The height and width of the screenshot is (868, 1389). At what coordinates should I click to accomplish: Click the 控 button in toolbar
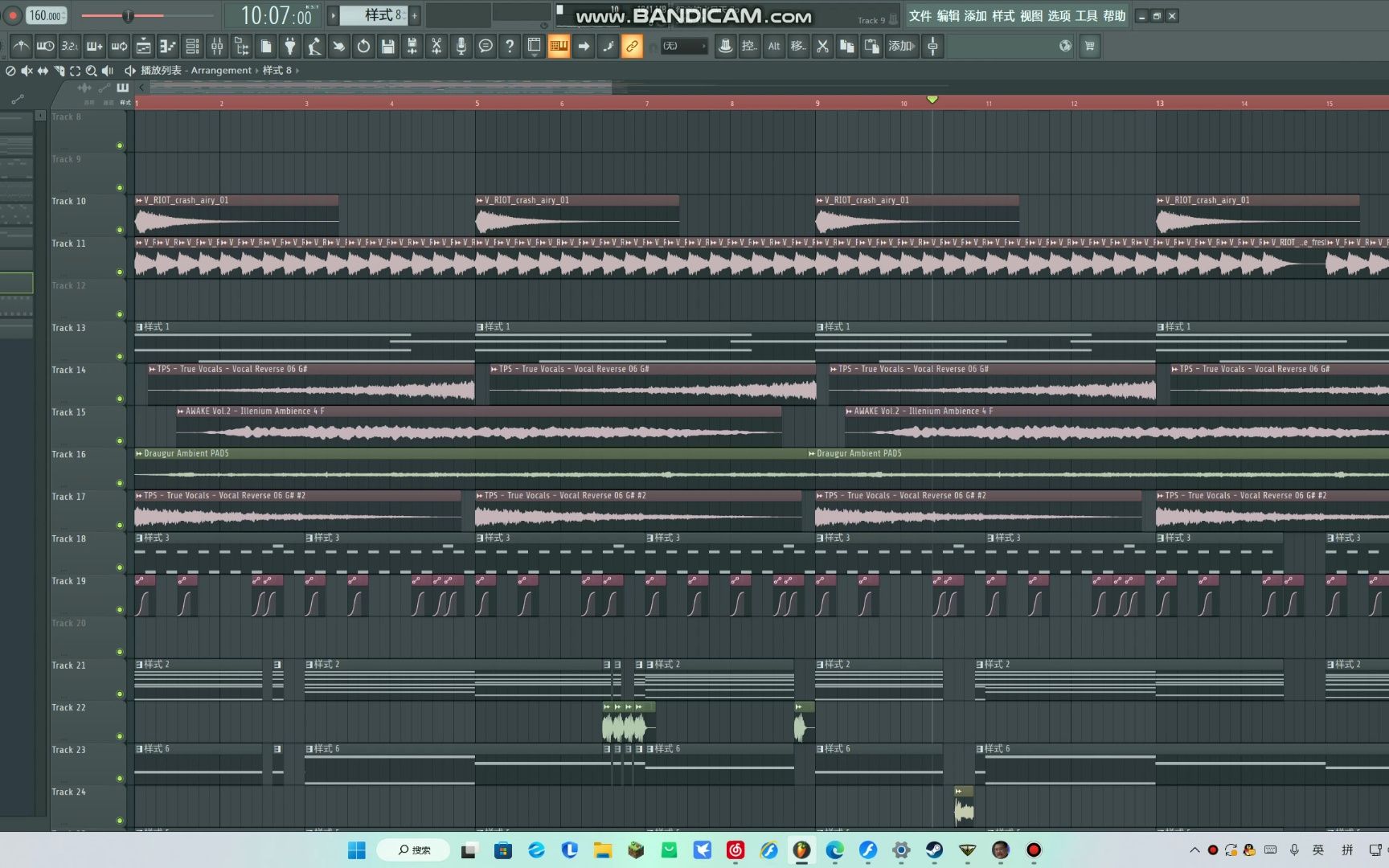point(749,47)
